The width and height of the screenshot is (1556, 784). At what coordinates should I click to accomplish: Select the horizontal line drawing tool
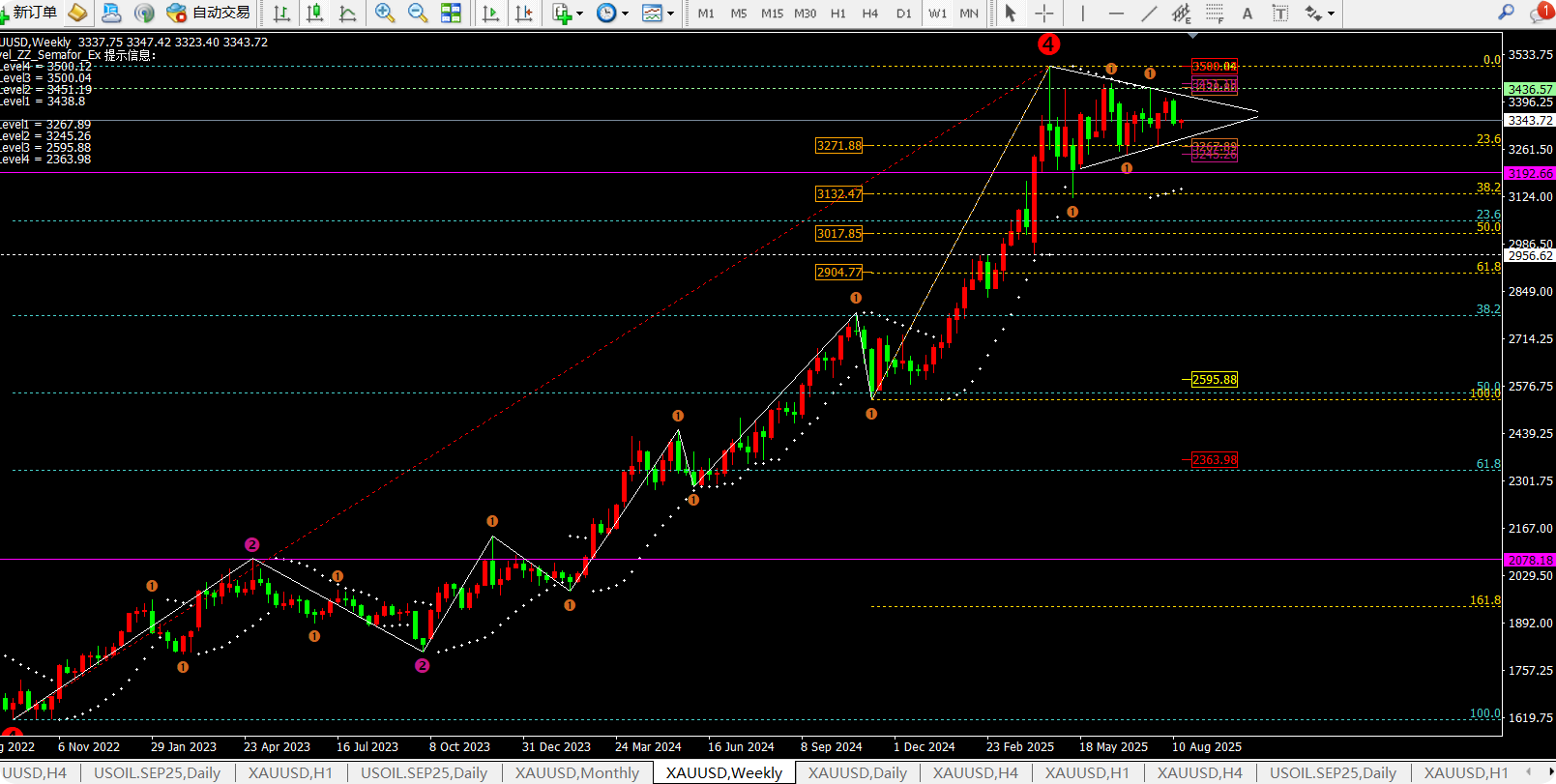(1116, 13)
